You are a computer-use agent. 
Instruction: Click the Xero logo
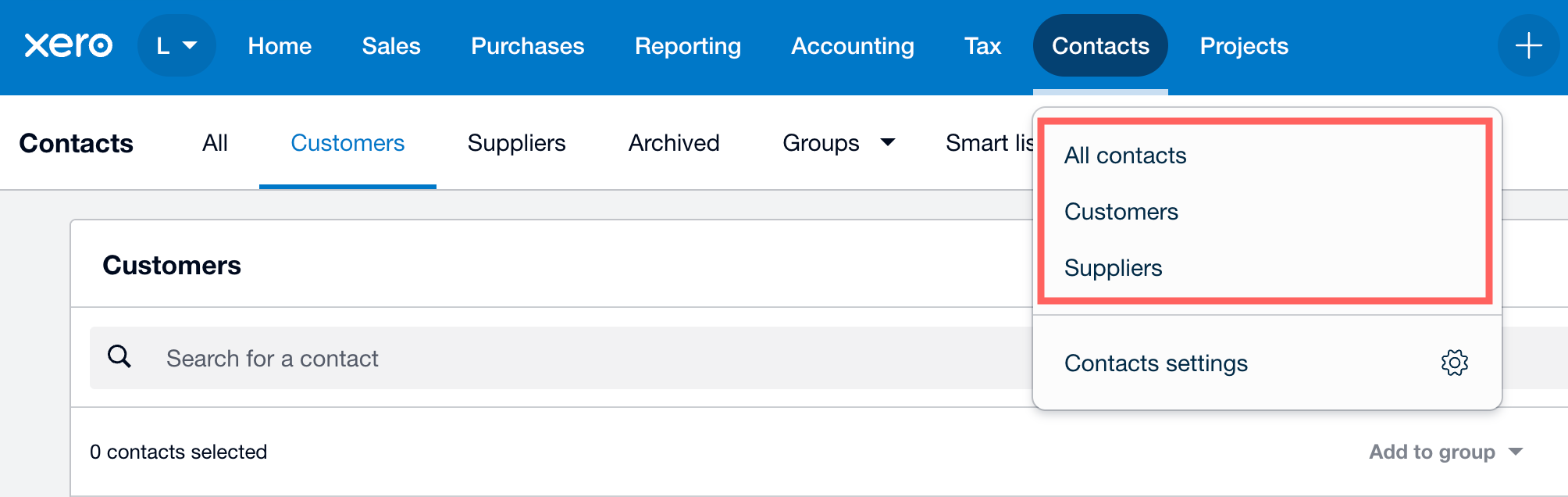coord(69,45)
